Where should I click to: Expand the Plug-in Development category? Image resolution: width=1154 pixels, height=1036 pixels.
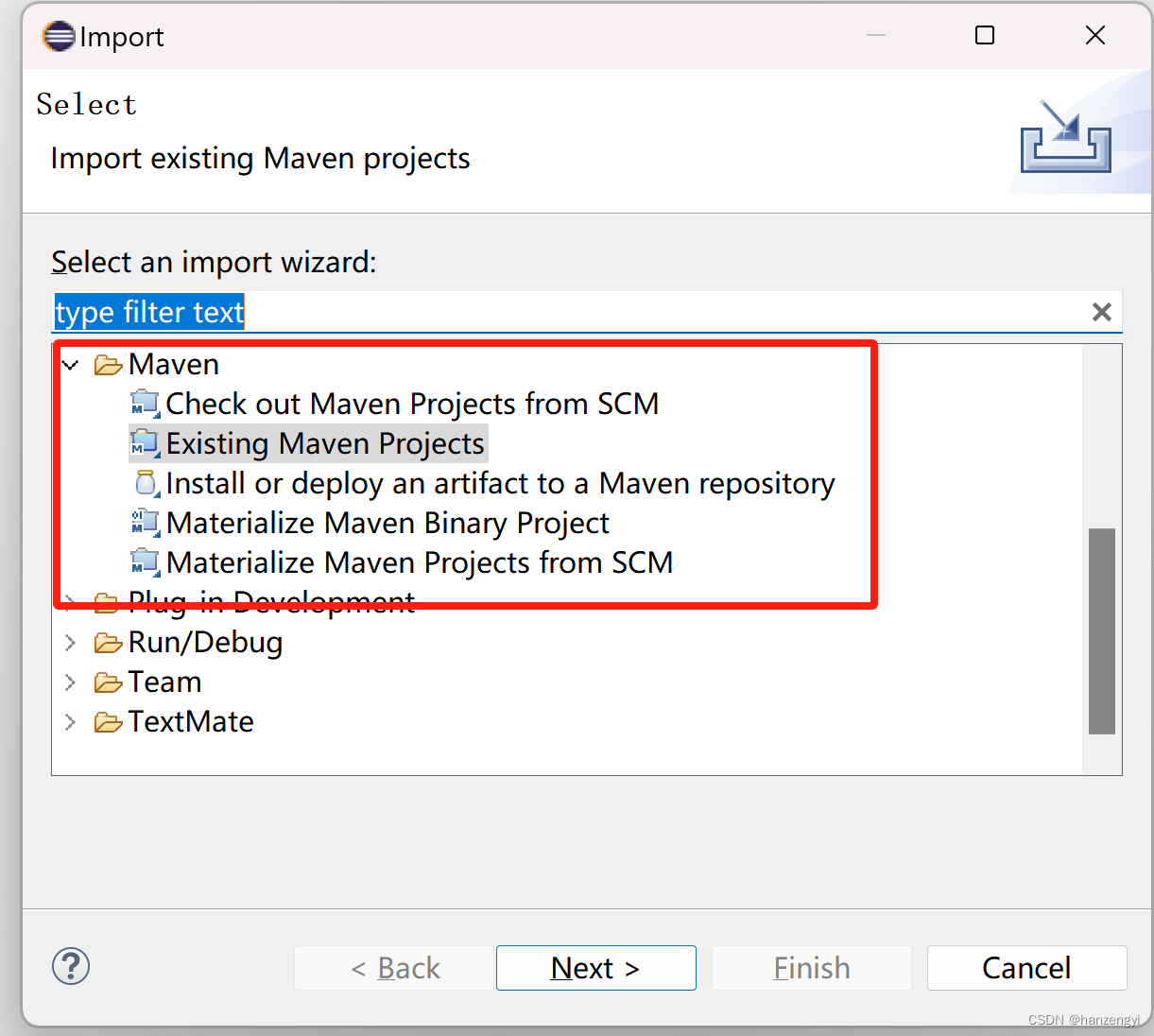tap(69, 602)
